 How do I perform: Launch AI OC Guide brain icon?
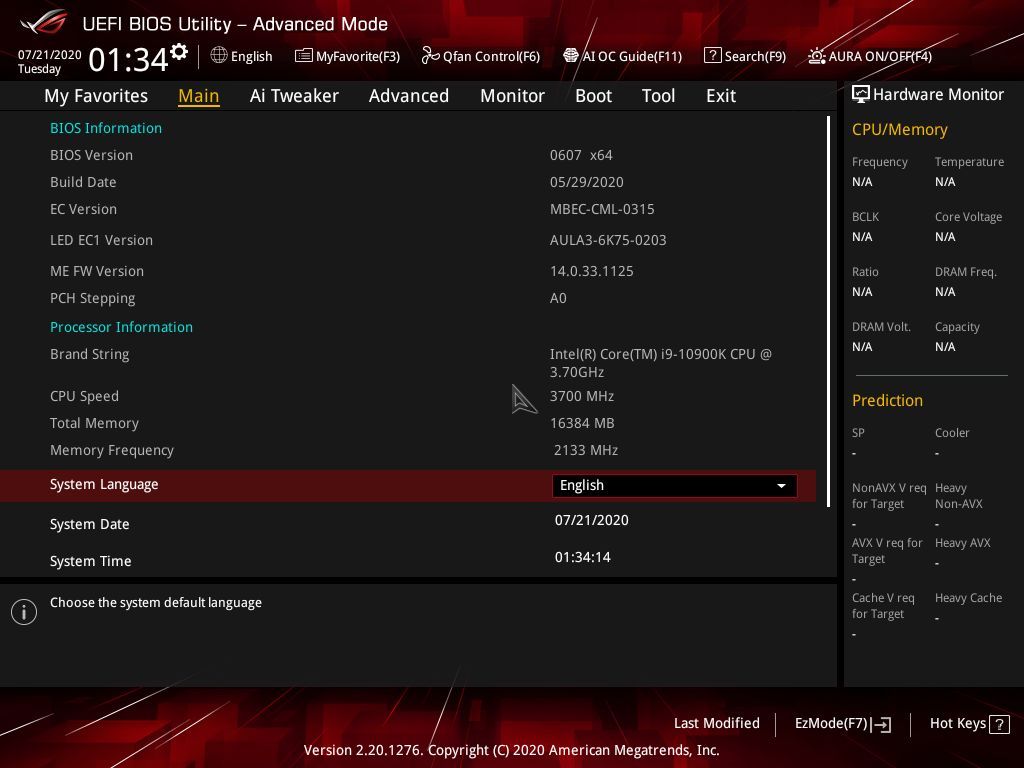(571, 56)
